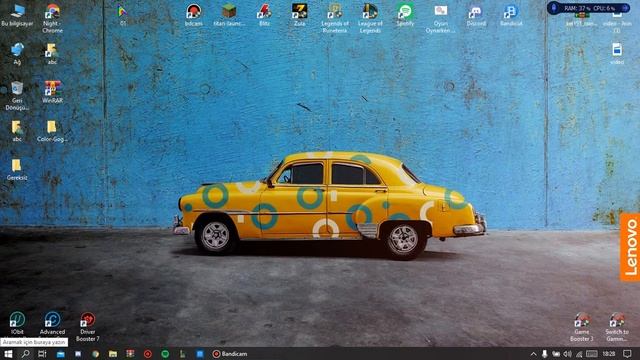Open Spotify from the taskbar
The image size is (640, 360).
[x=165, y=354]
